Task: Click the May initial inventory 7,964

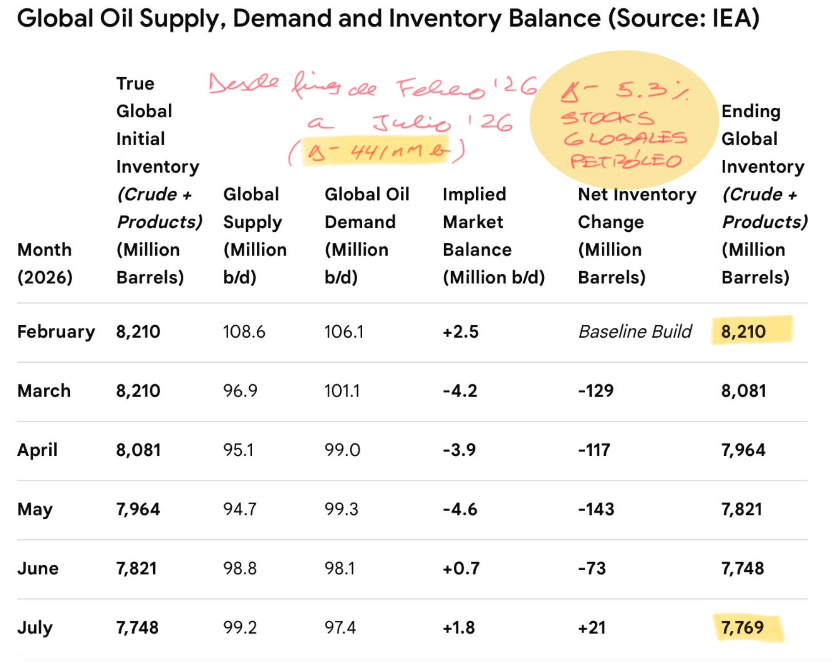Action: pyautogui.click(x=138, y=509)
